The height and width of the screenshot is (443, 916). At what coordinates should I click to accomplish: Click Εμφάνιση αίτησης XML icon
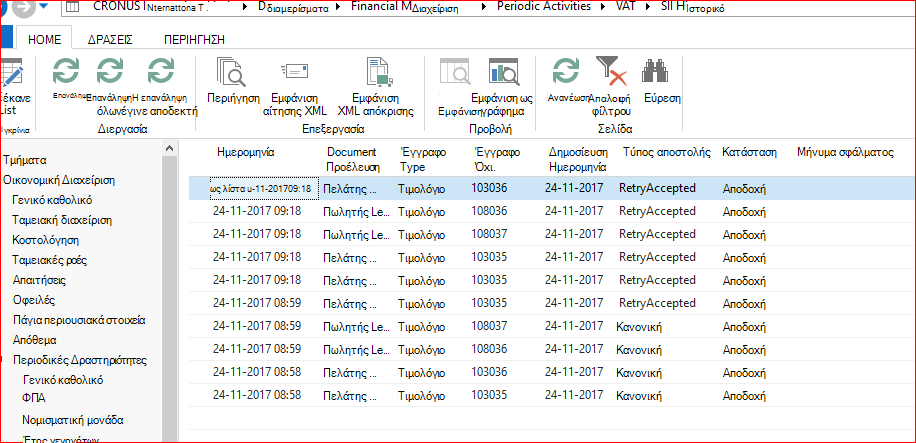point(296,71)
